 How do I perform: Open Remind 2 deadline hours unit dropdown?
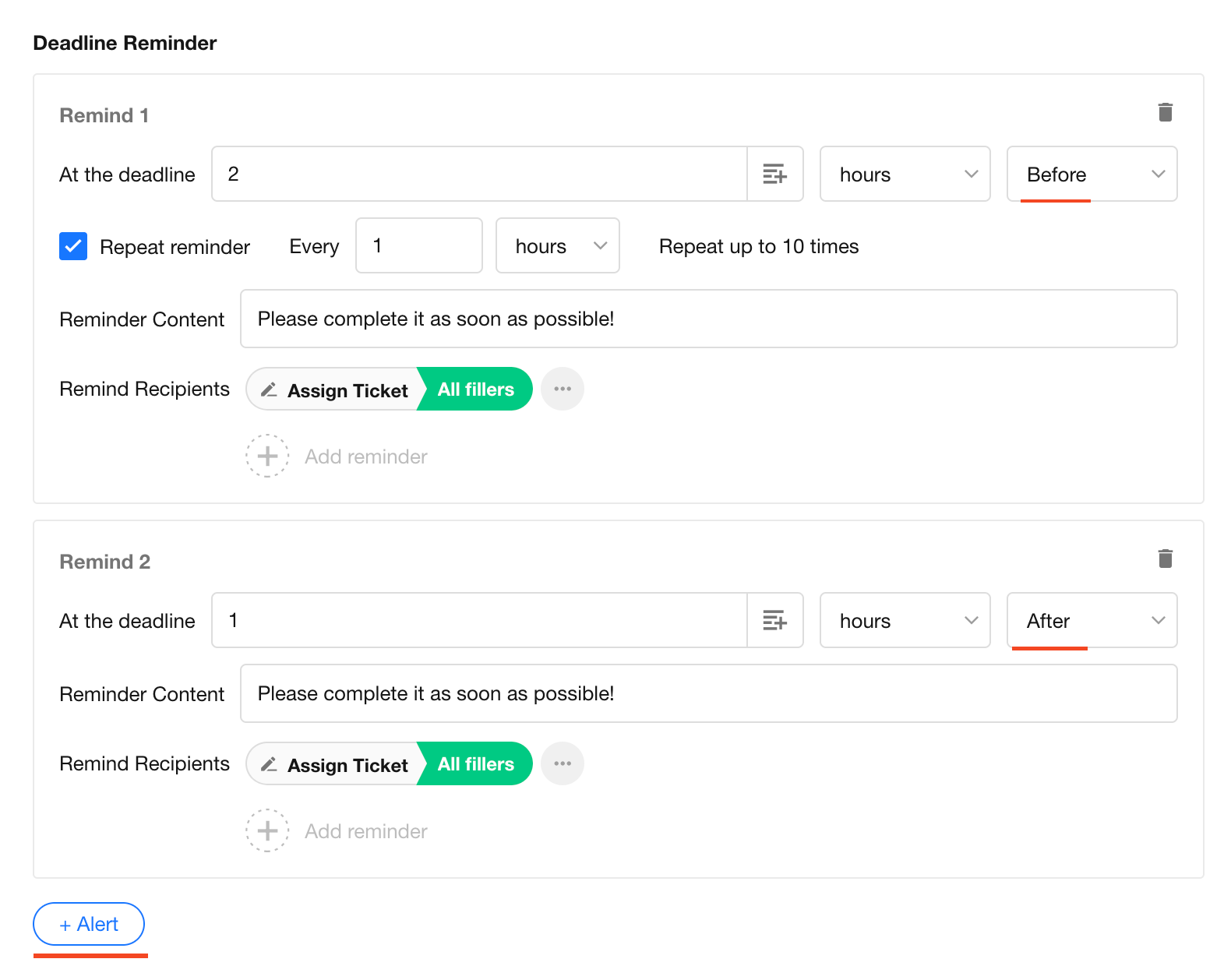[905, 620]
